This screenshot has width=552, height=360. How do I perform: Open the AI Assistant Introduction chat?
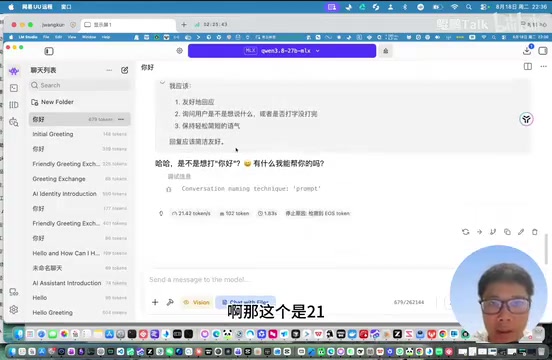pos(80,283)
